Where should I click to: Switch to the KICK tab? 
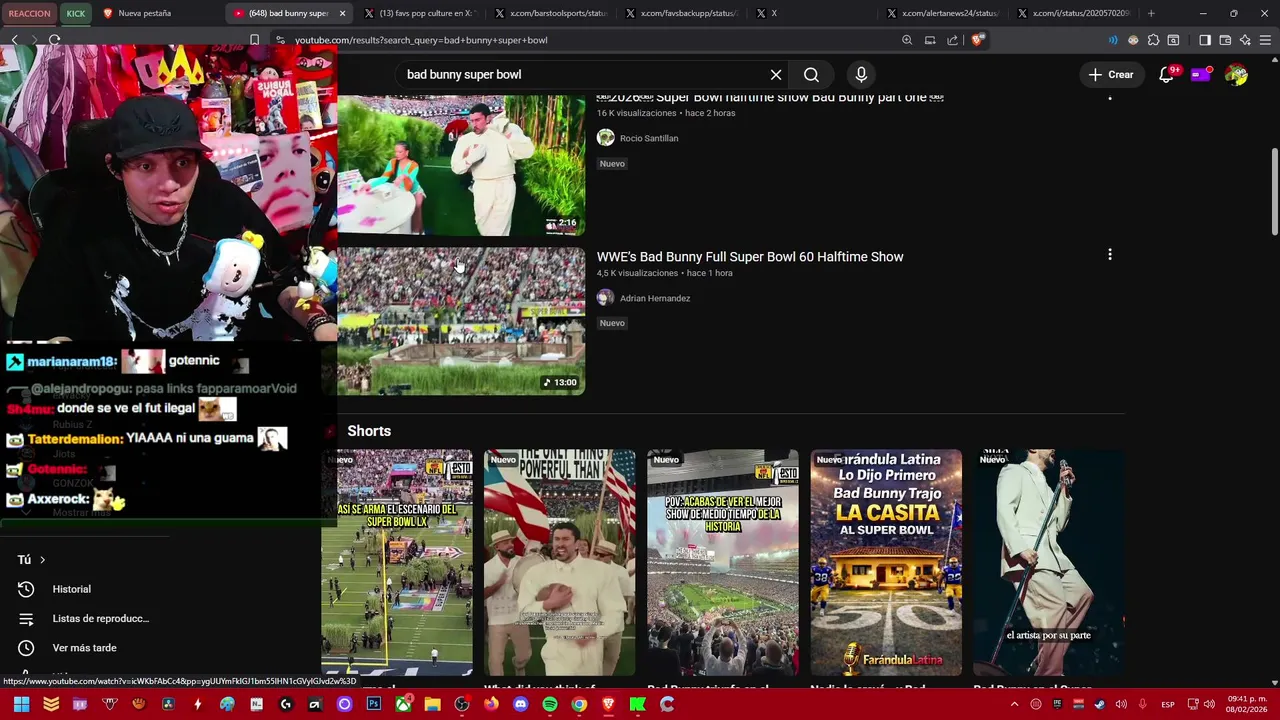pos(76,13)
